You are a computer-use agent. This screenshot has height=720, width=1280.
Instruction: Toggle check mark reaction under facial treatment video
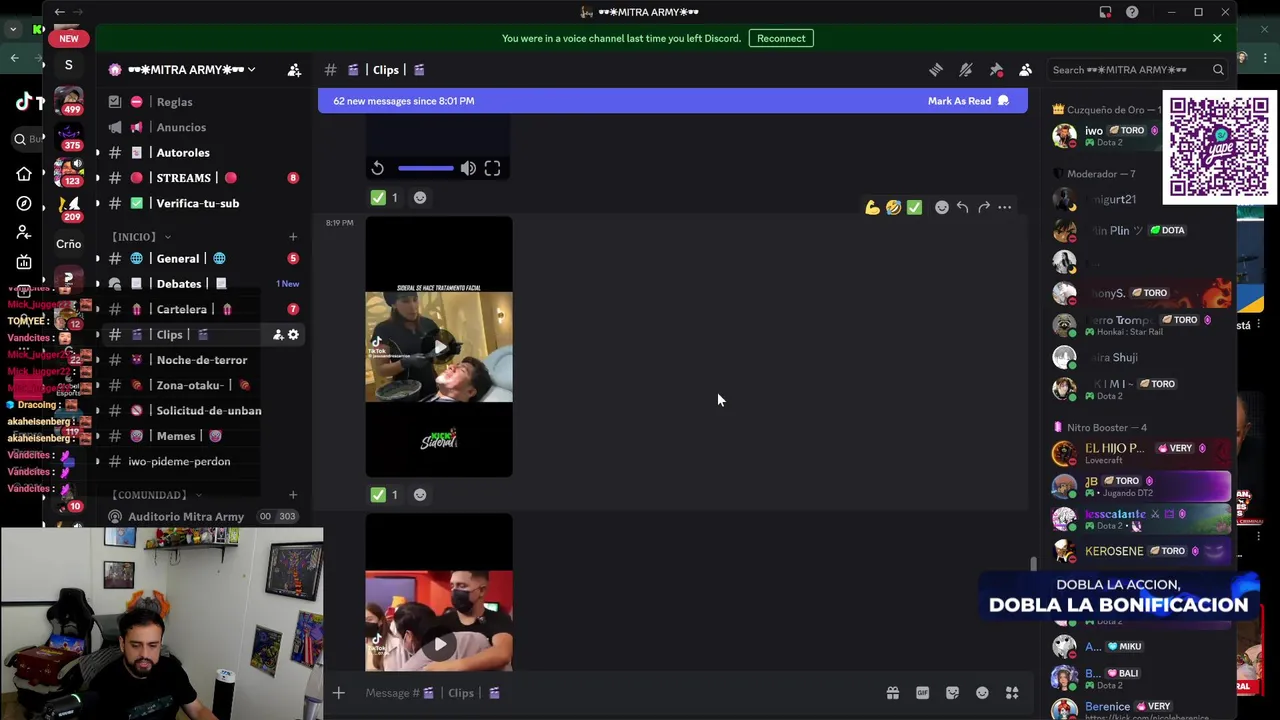pos(386,495)
